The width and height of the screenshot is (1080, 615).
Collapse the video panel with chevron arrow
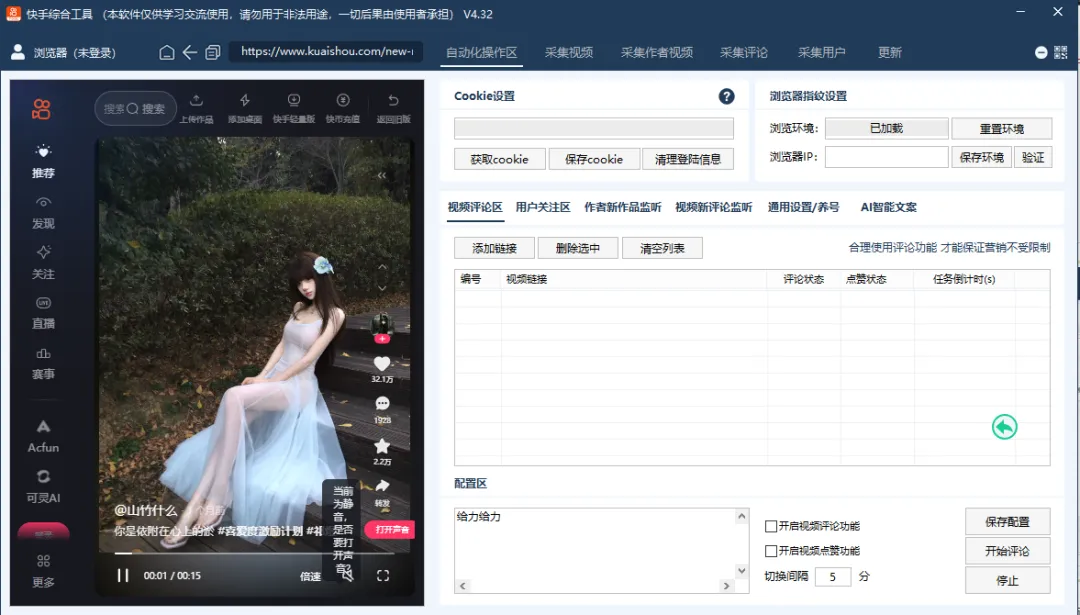click(381, 174)
